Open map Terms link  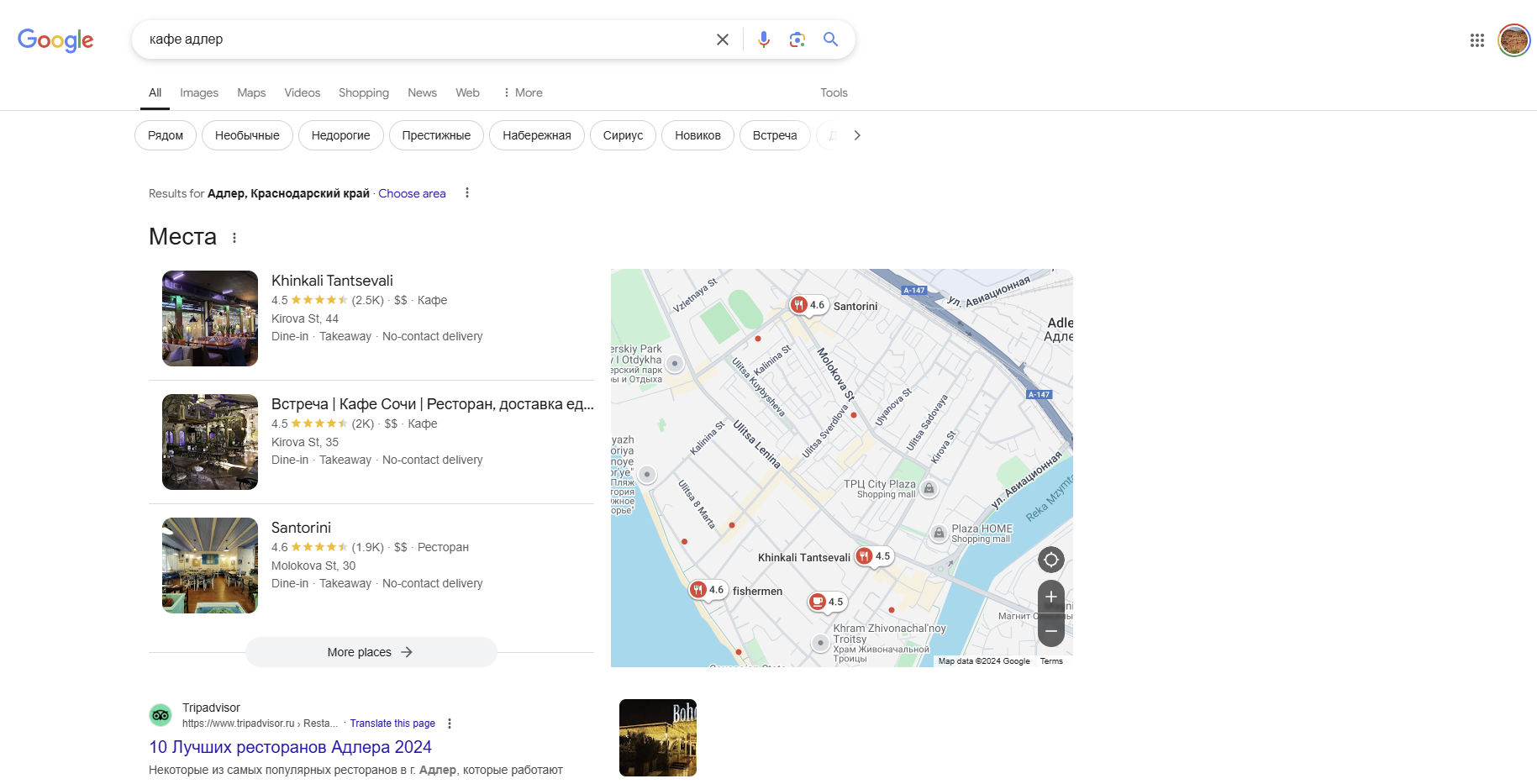tap(1051, 661)
